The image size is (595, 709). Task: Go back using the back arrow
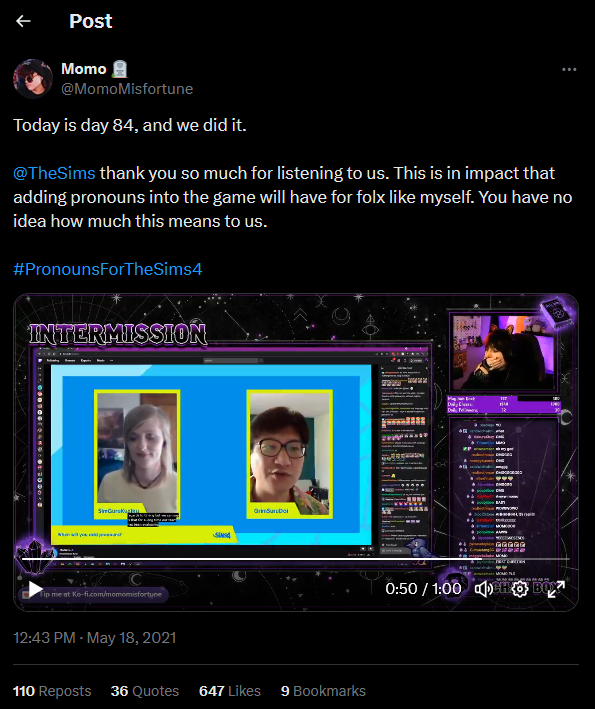click(23, 21)
